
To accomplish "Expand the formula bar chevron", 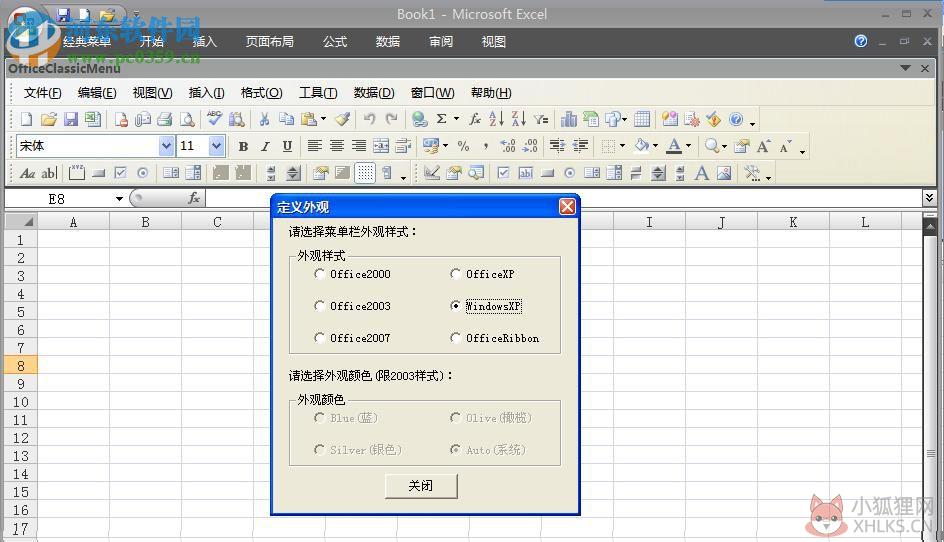I will point(930,198).
